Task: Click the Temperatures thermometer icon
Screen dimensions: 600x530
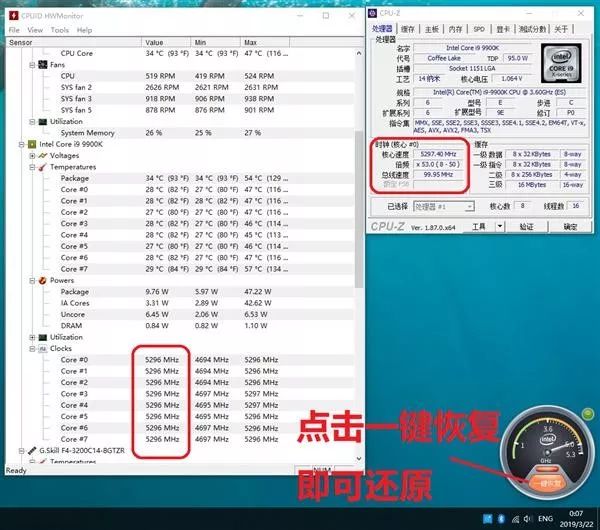Action: click(43, 167)
